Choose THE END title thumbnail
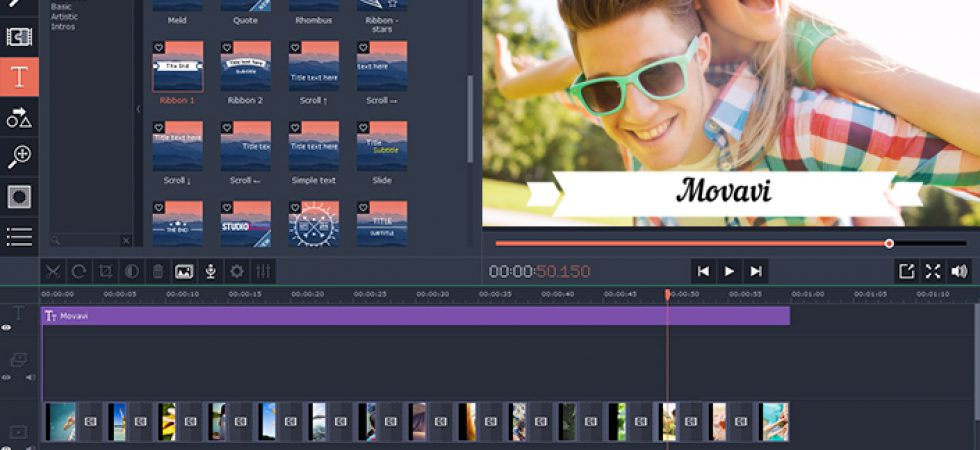This screenshot has height=450, width=980. coord(178,224)
